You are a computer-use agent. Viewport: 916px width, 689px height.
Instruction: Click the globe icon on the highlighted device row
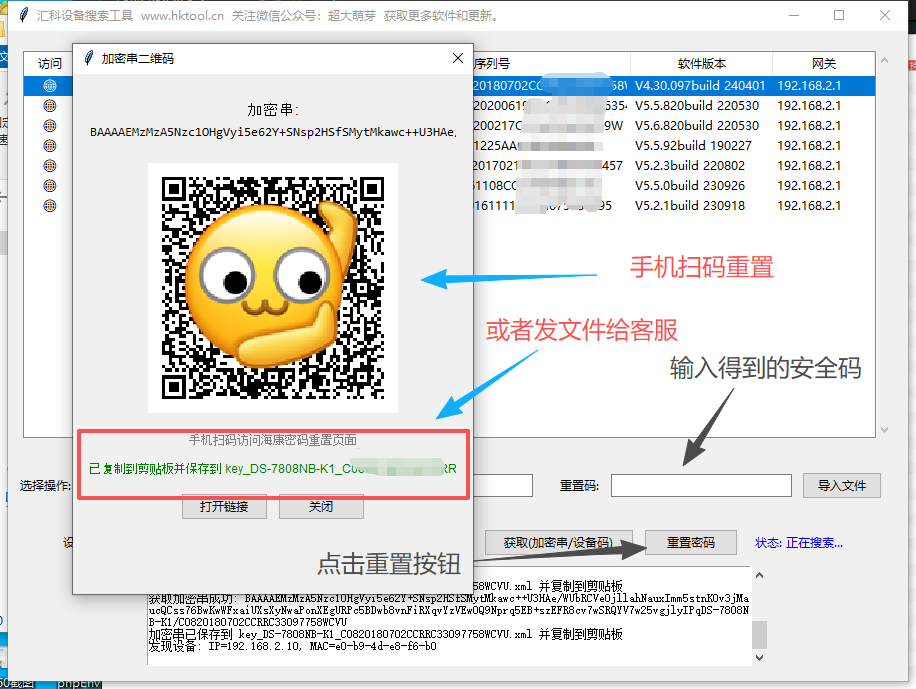pyautogui.click(x=50, y=86)
